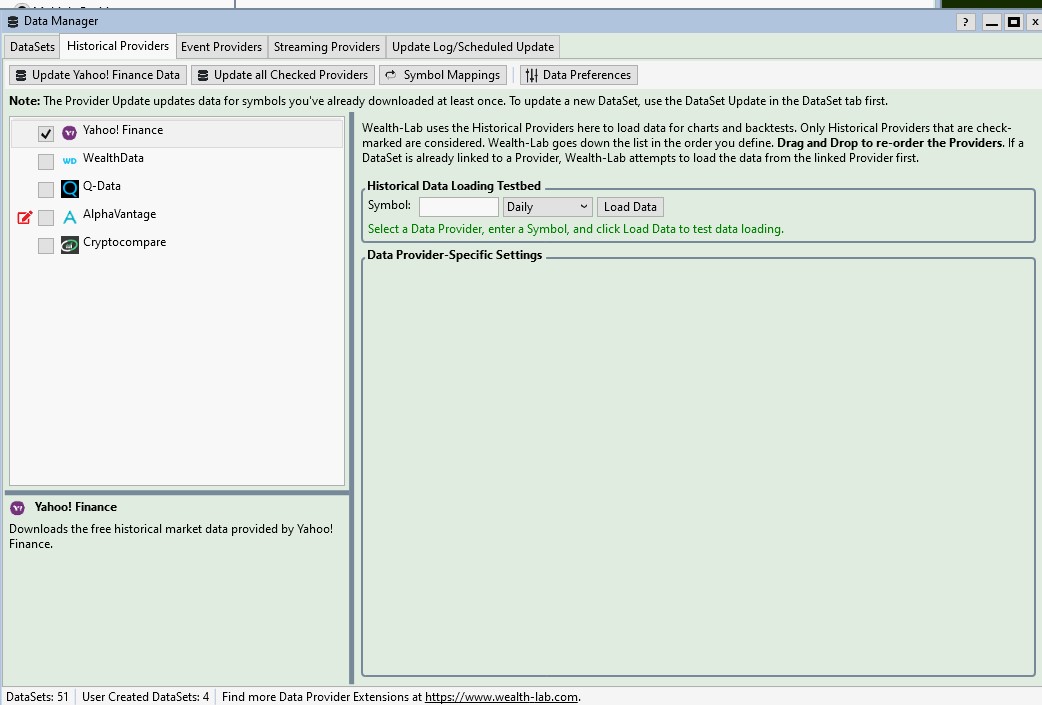Open the Event Providers tab
Image resolution: width=1042 pixels, height=705 pixels.
(221, 47)
